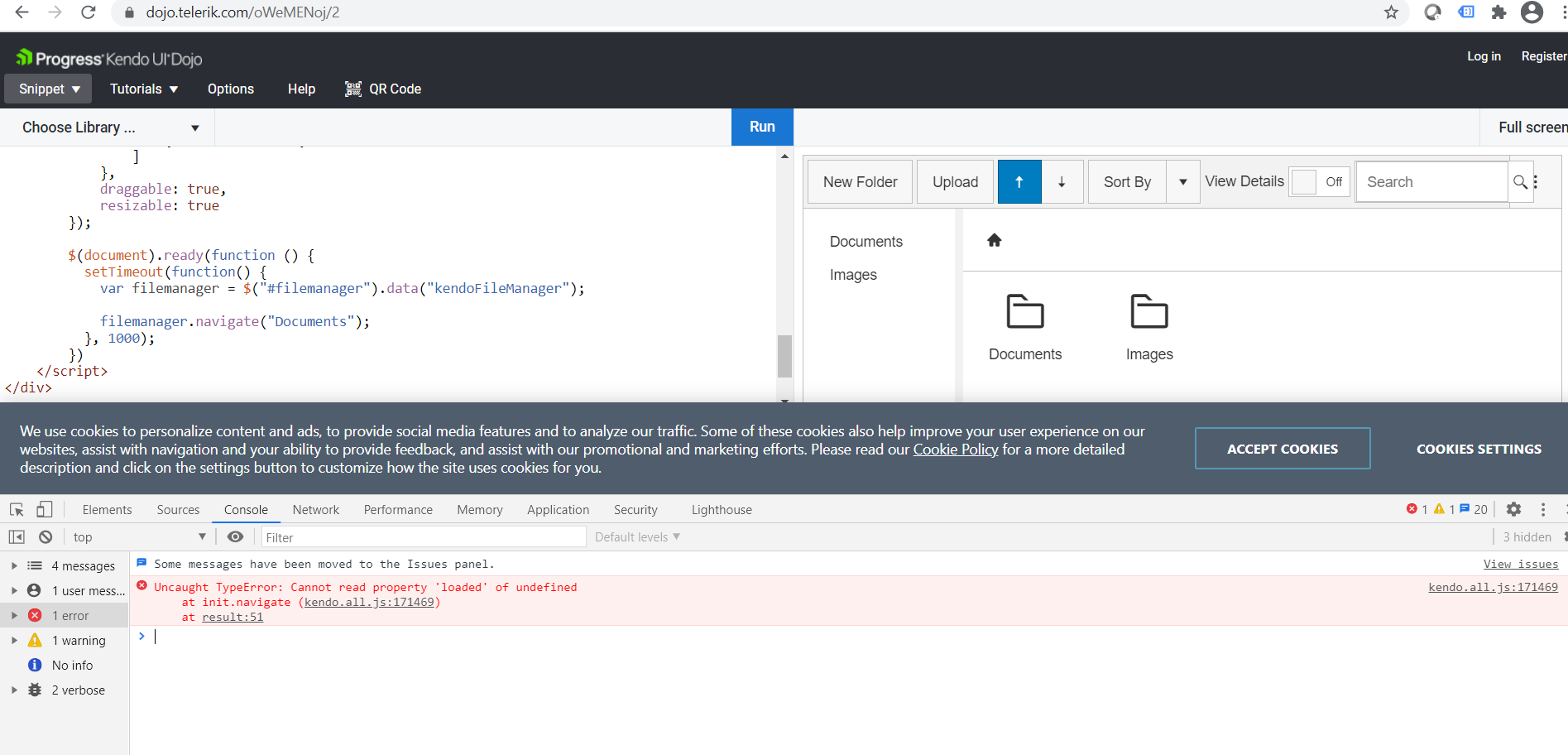Click the code editor scrollbar thumb

pyautogui.click(x=784, y=356)
